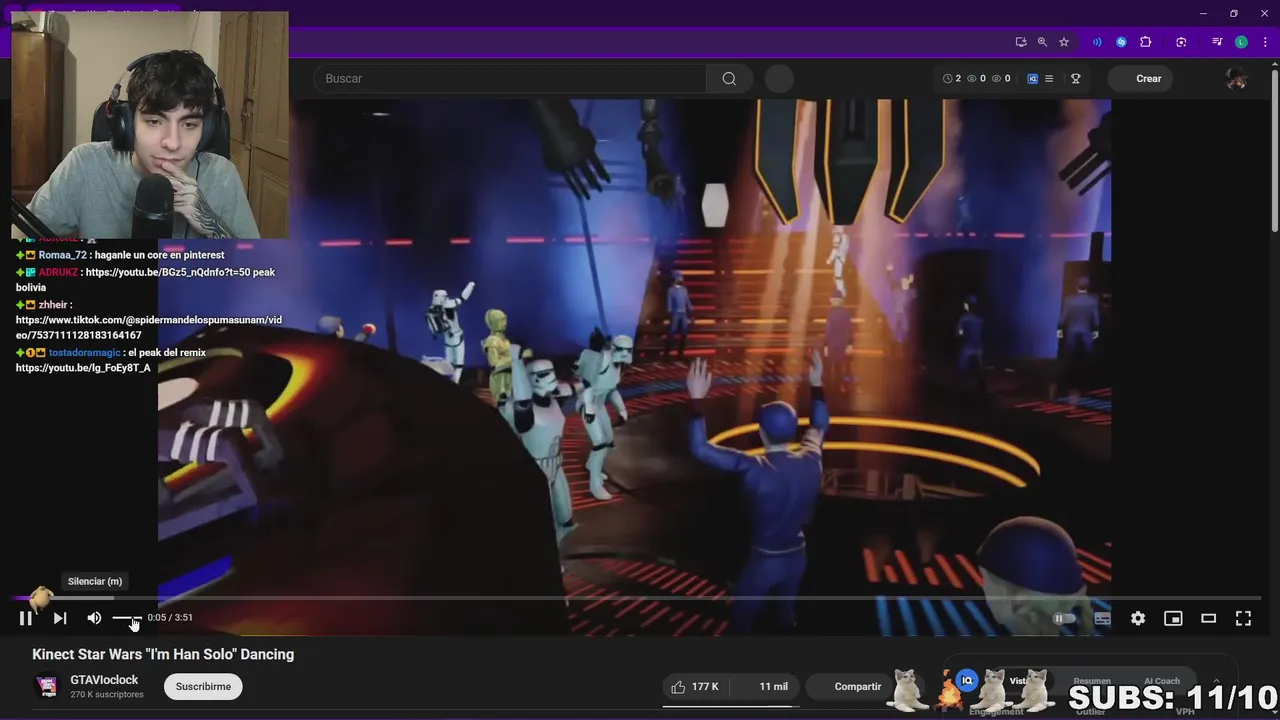Viewport: 1280px width, 720px height.
Task: Click the video title 'Kinect Star Wars'
Action: pyautogui.click(x=163, y=654)
